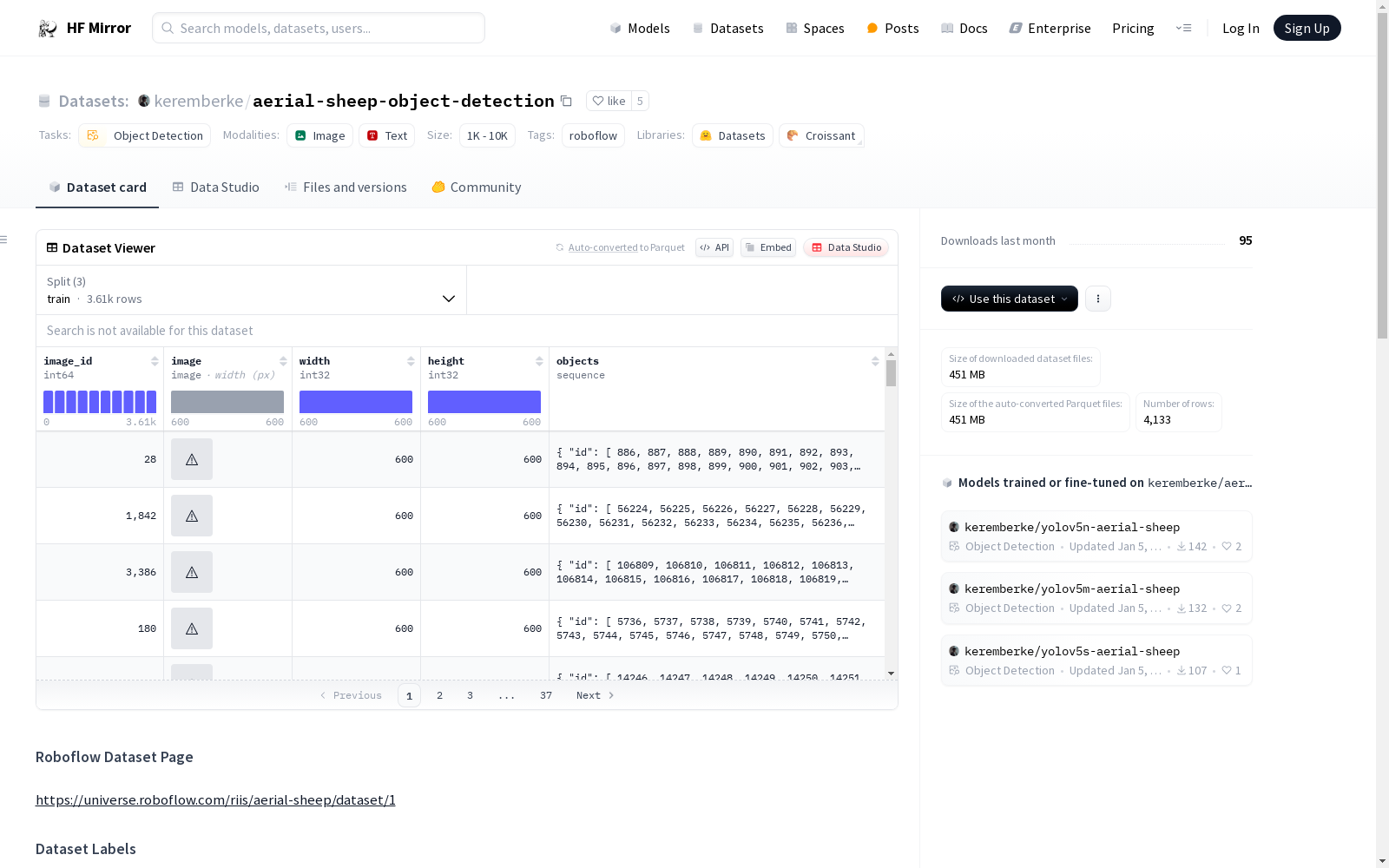The width and height of the screenshot is (1389, 868).
Task: Open Datasets in top navigation
Action: point(727,29)
